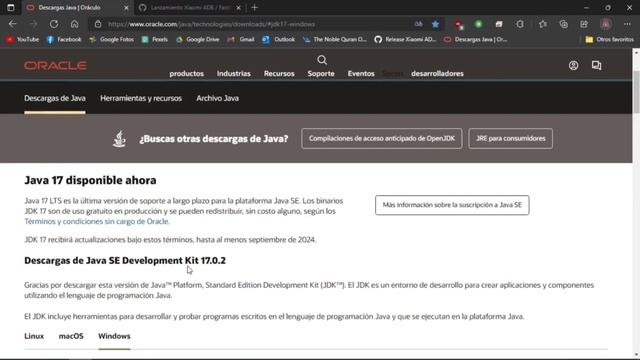Open the Oracle account user icon

point(573,65)
